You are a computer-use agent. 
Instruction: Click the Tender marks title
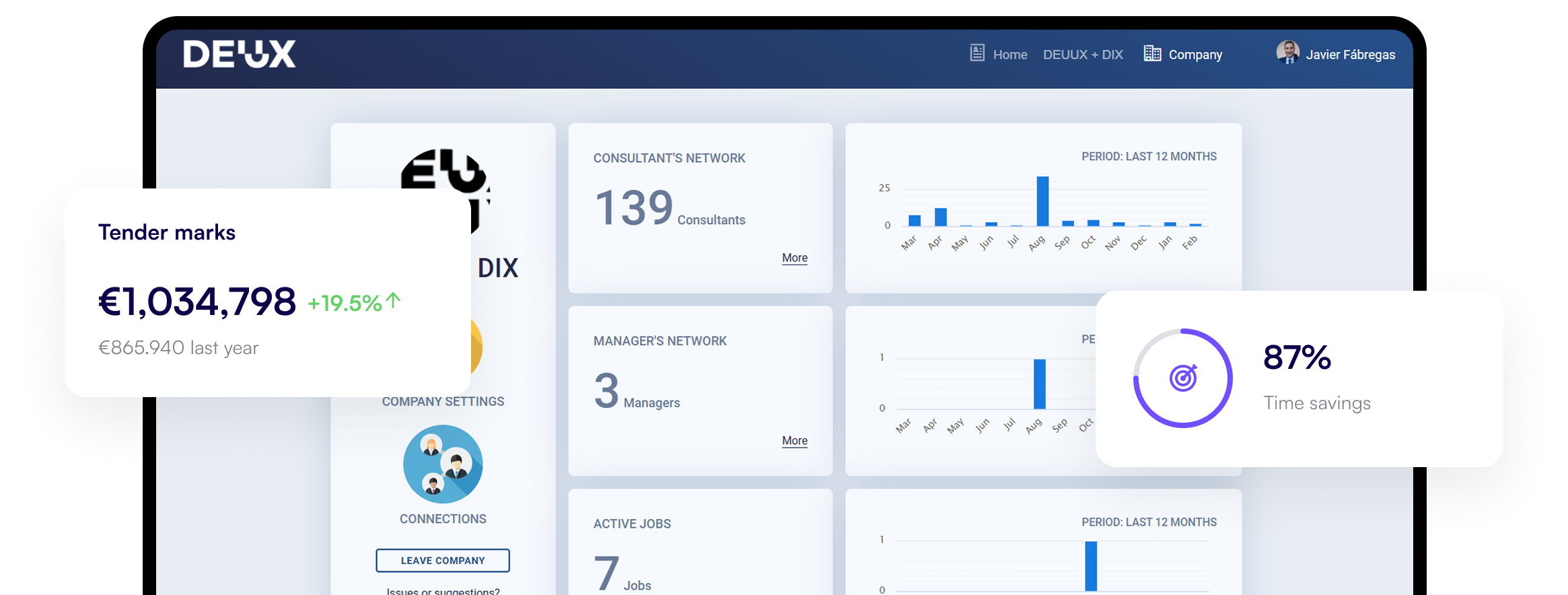[x=167, y=232]
